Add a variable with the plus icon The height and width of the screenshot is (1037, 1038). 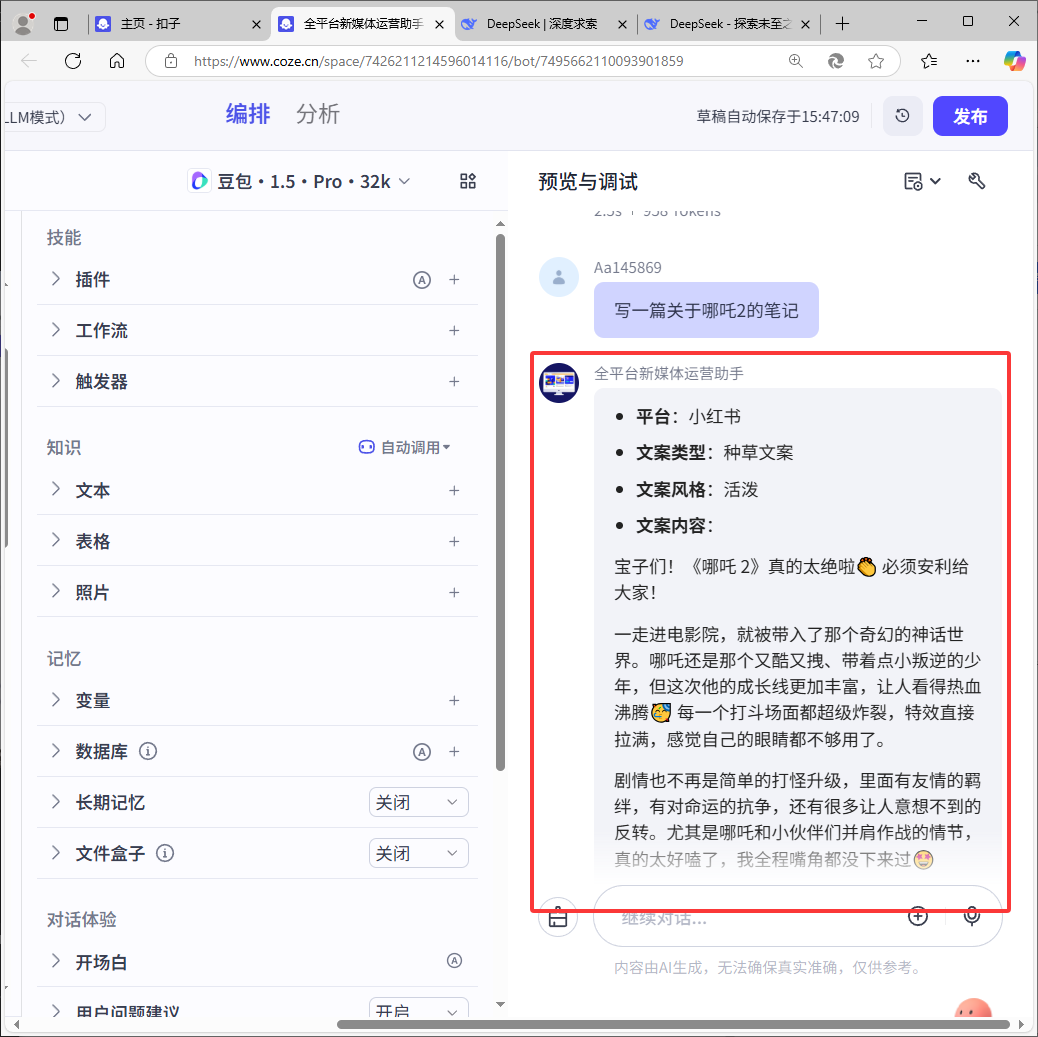point(454,701)
